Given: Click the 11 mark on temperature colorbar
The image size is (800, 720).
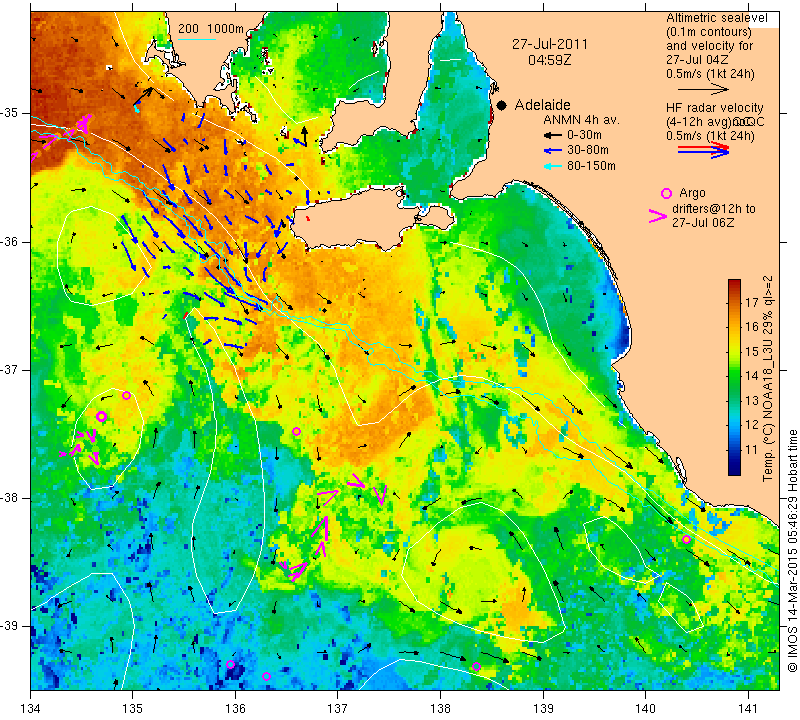Looking at the screenshot, I should coord(751,450).
